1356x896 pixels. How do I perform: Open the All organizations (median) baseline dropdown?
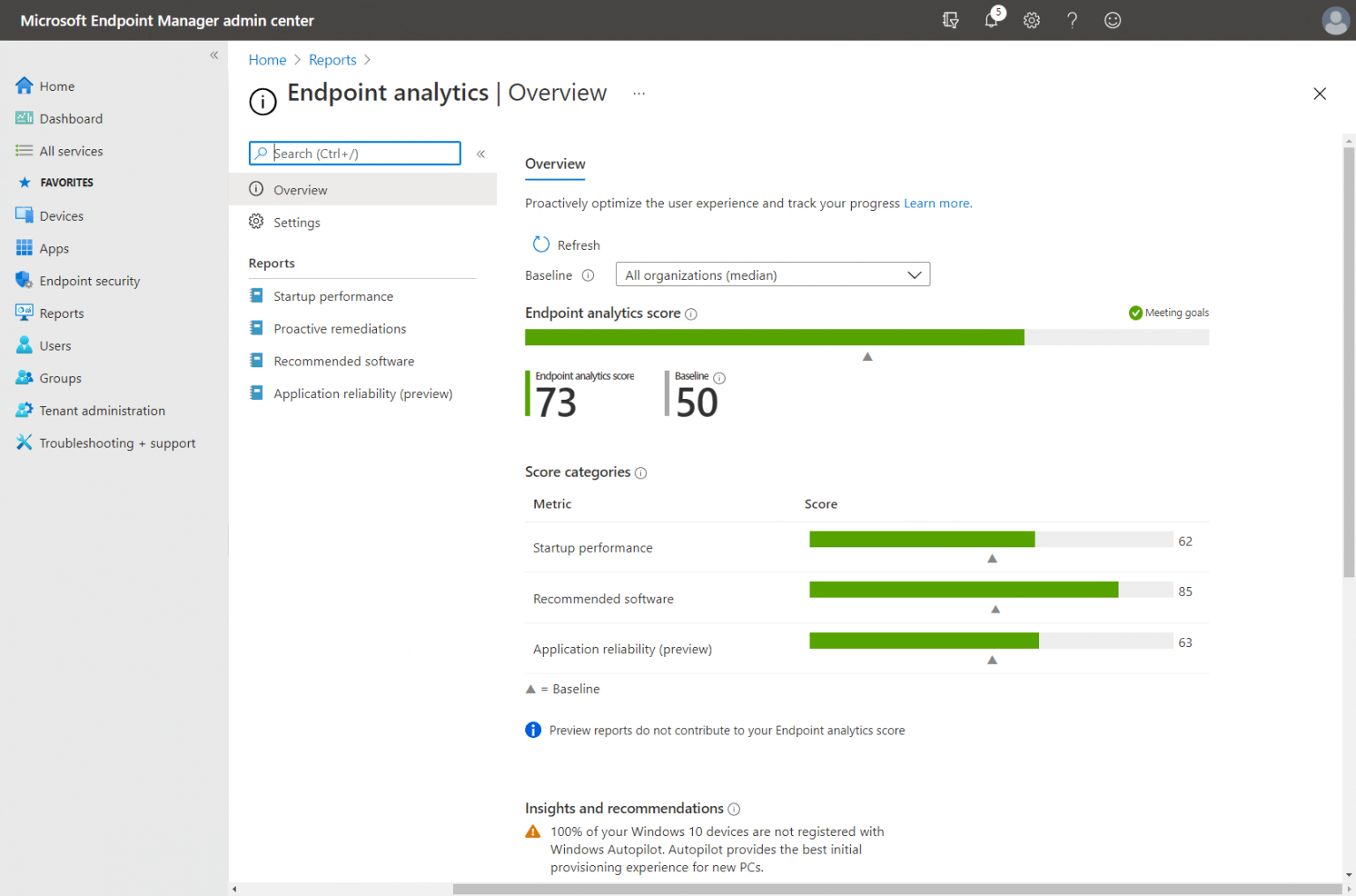click(772, 275)
